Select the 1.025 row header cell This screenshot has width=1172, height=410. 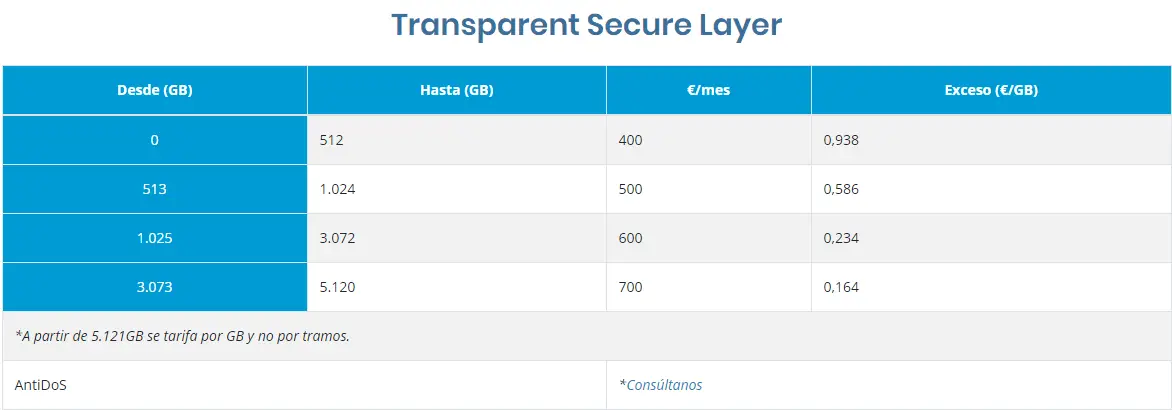point(155,238)
